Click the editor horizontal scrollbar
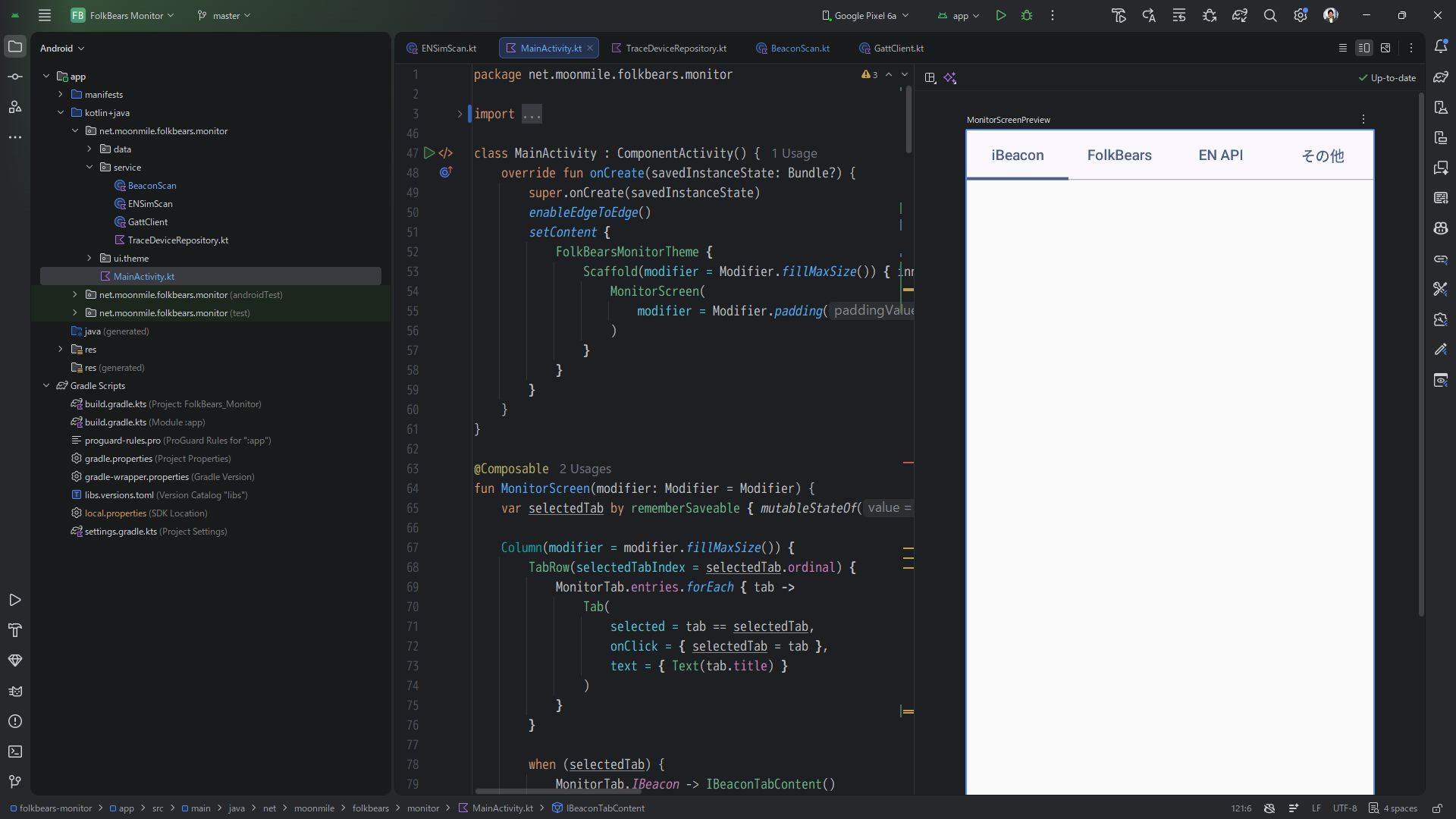 tap(557, 791)
